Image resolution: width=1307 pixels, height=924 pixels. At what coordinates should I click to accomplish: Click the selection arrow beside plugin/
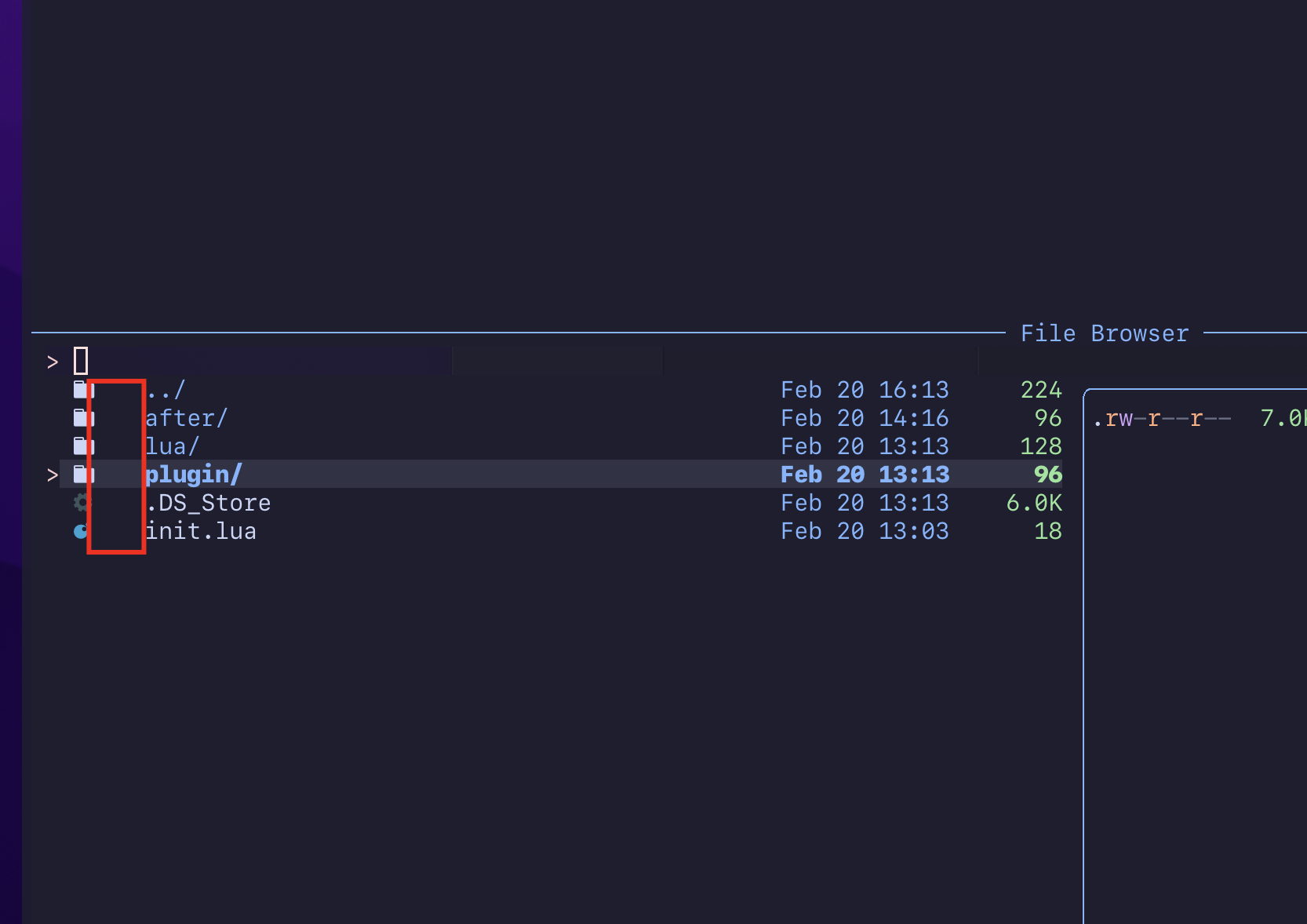52,474
